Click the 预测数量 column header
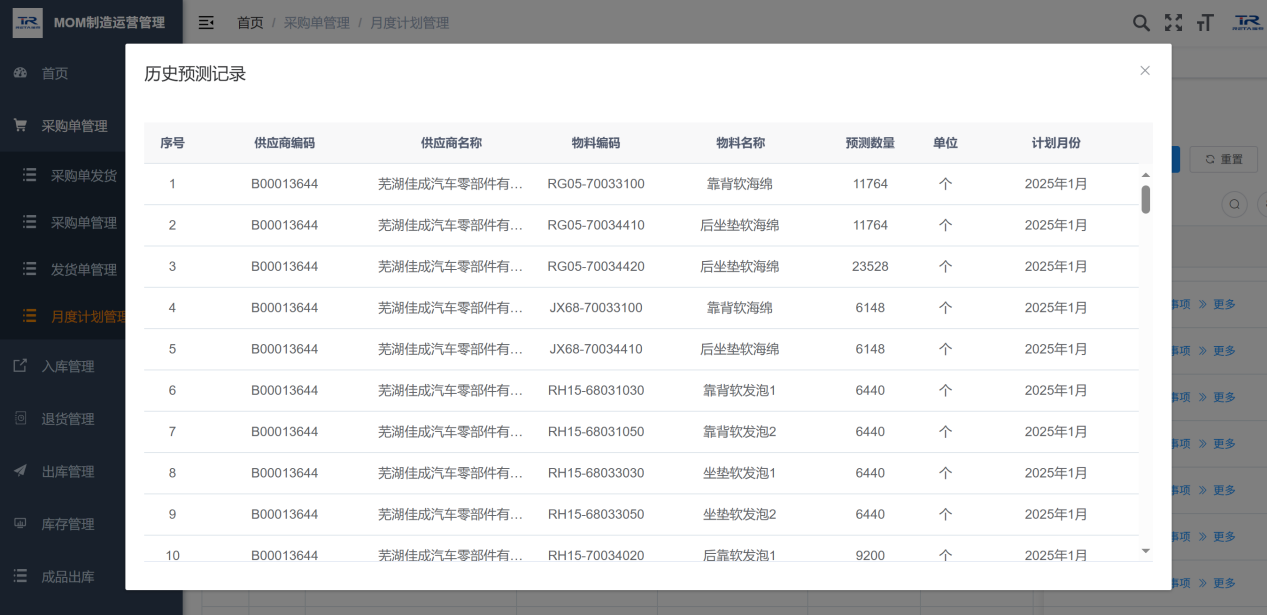 tap(870, 143)
